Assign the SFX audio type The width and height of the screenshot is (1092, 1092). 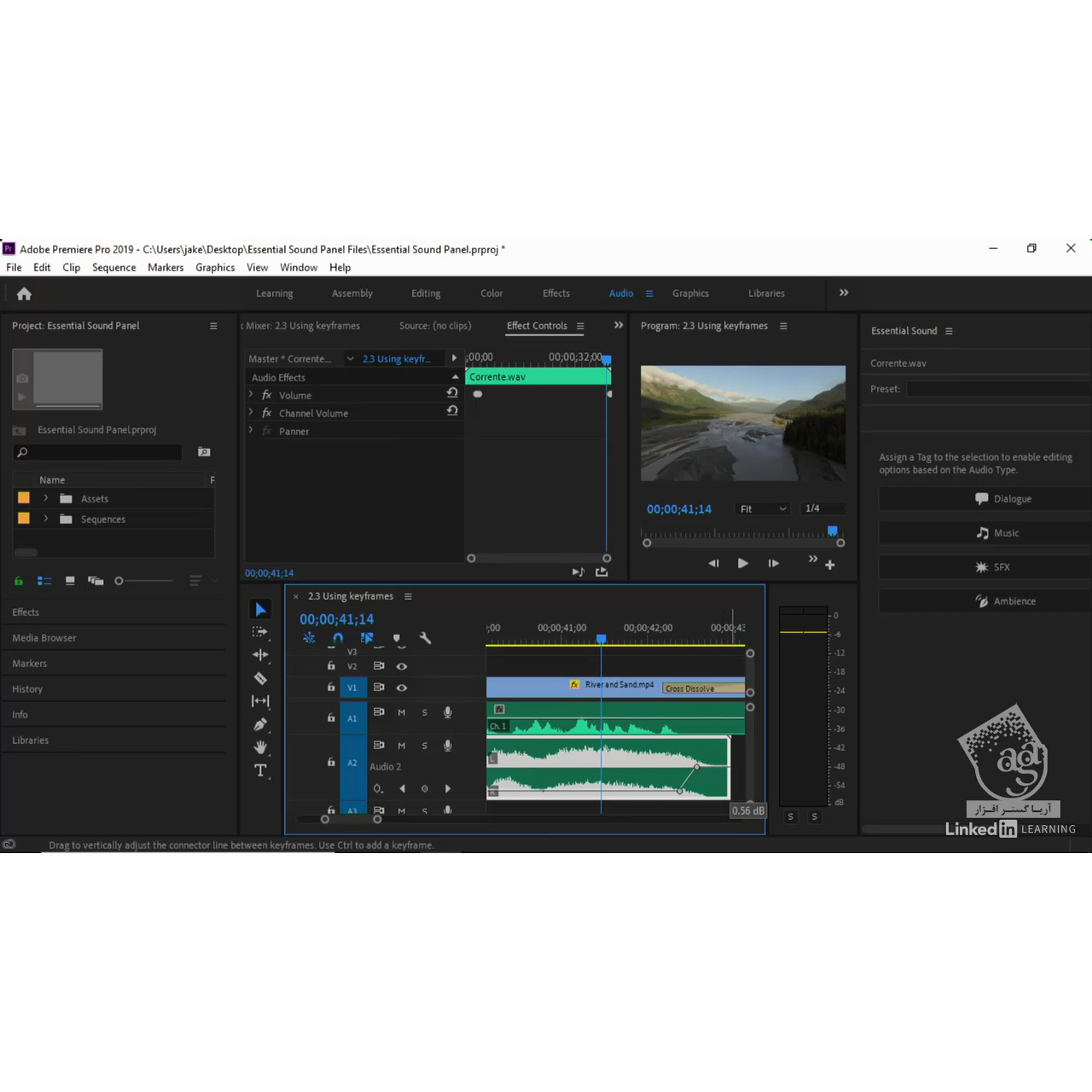click(985, 567)
